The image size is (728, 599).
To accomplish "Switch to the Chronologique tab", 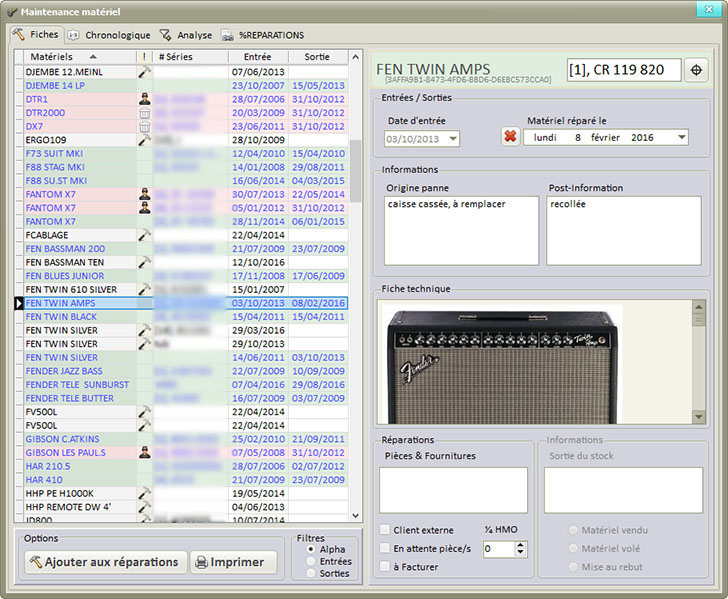I will point(109,35).
